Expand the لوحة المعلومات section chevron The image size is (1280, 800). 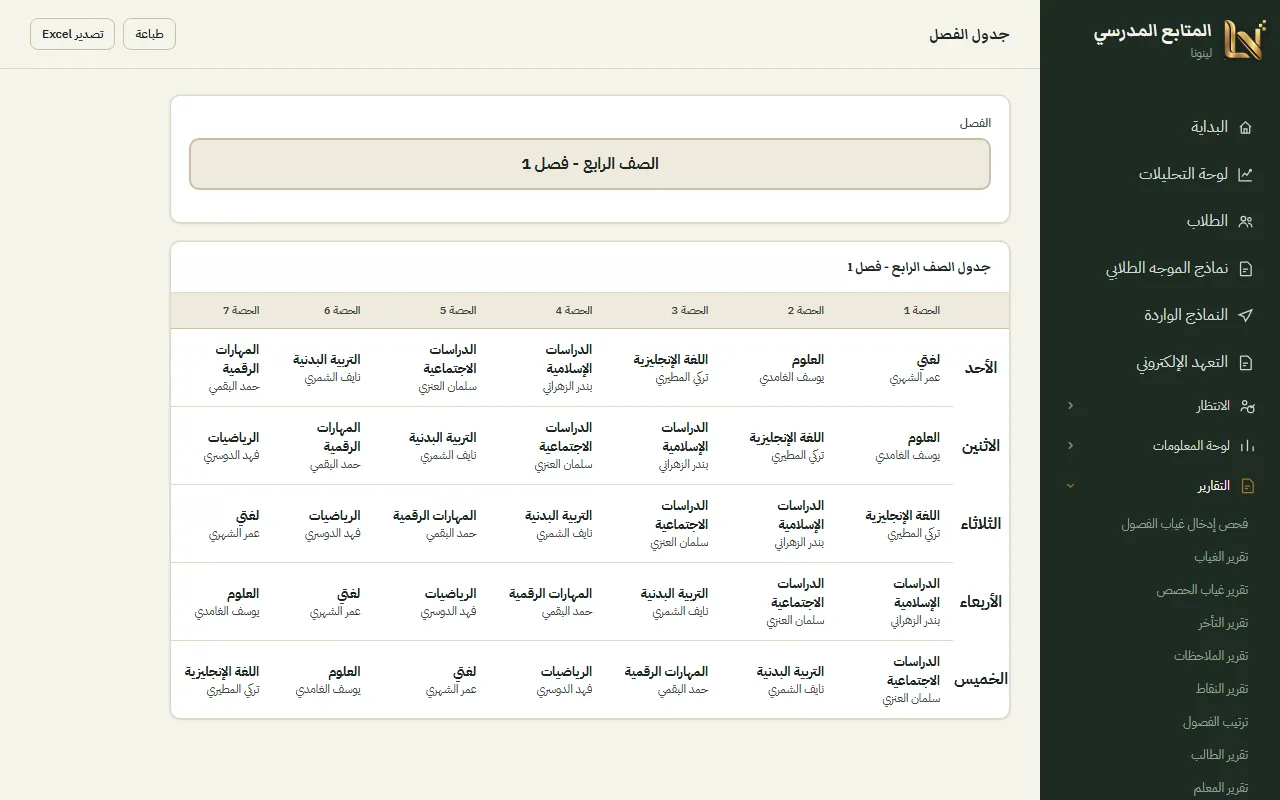click(x=1070, y=446)
